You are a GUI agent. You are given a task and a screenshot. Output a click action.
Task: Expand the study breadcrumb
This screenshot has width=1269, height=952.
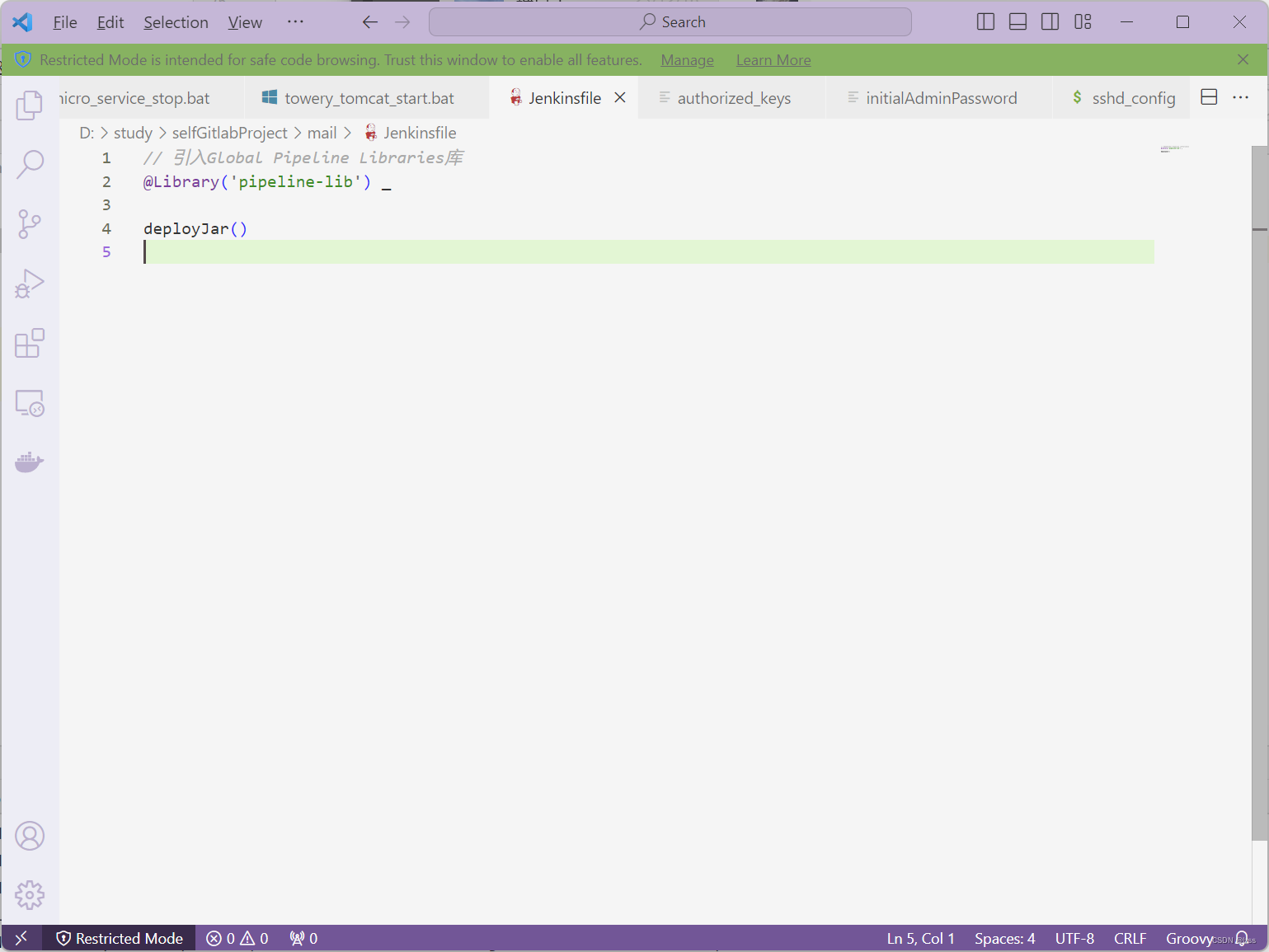(133, 133)
